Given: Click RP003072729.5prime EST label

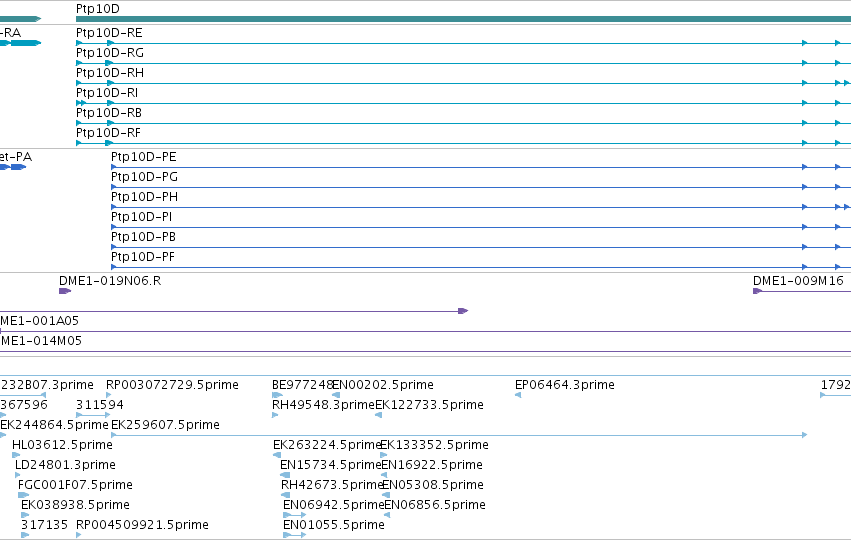Looking at the screenshot, I should (172, 385).
